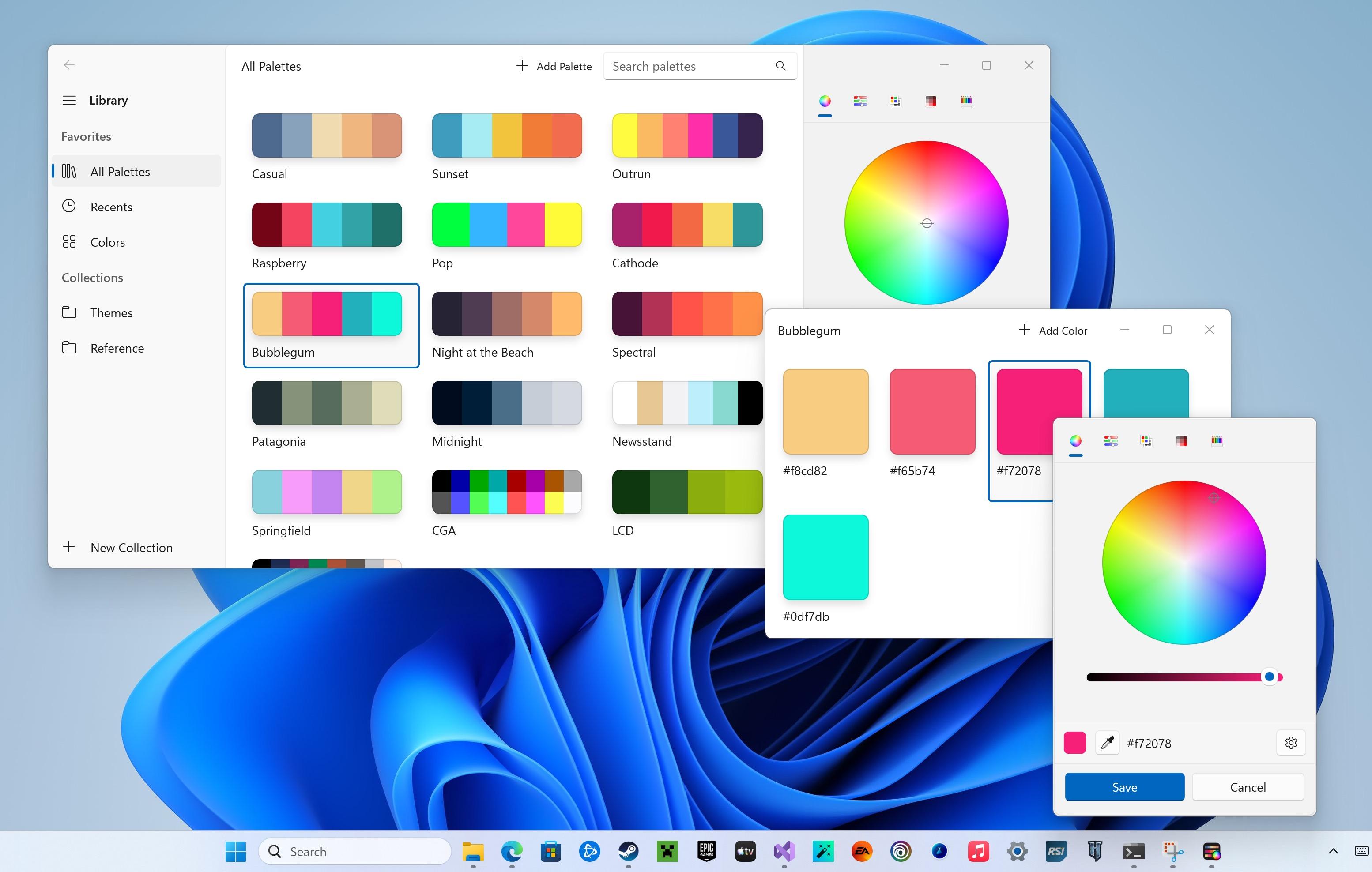Open the colored pencils tab in the Save dialog
The width and height of the screenshot is (1372, 872).
pyautogui.click(x=1217, y=440)
